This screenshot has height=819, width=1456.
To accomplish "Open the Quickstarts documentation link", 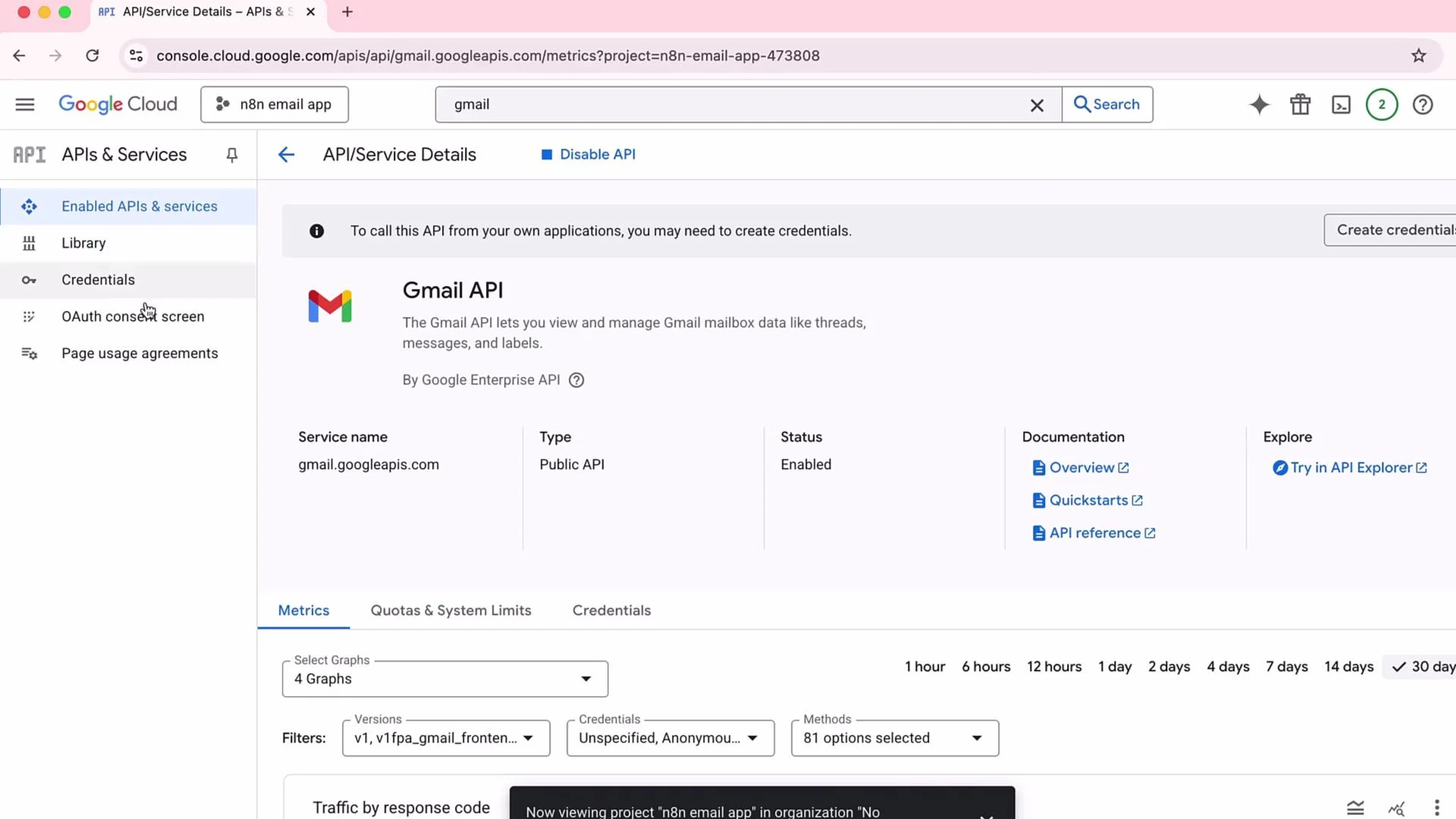I will coord(1087,500).
